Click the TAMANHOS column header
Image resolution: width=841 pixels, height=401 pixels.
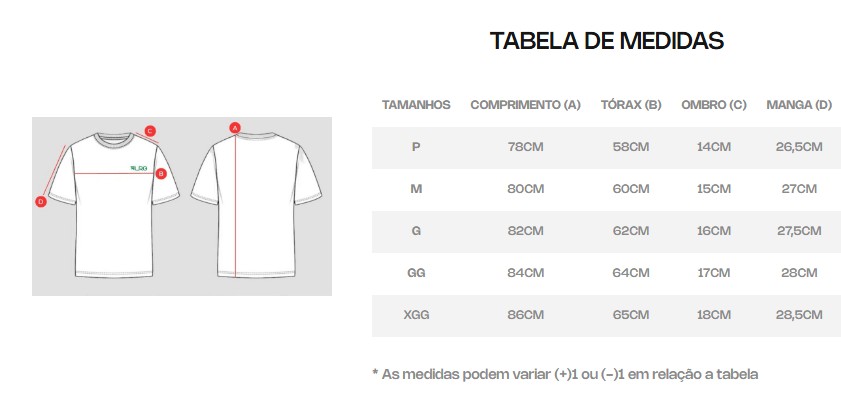point(416,104)
